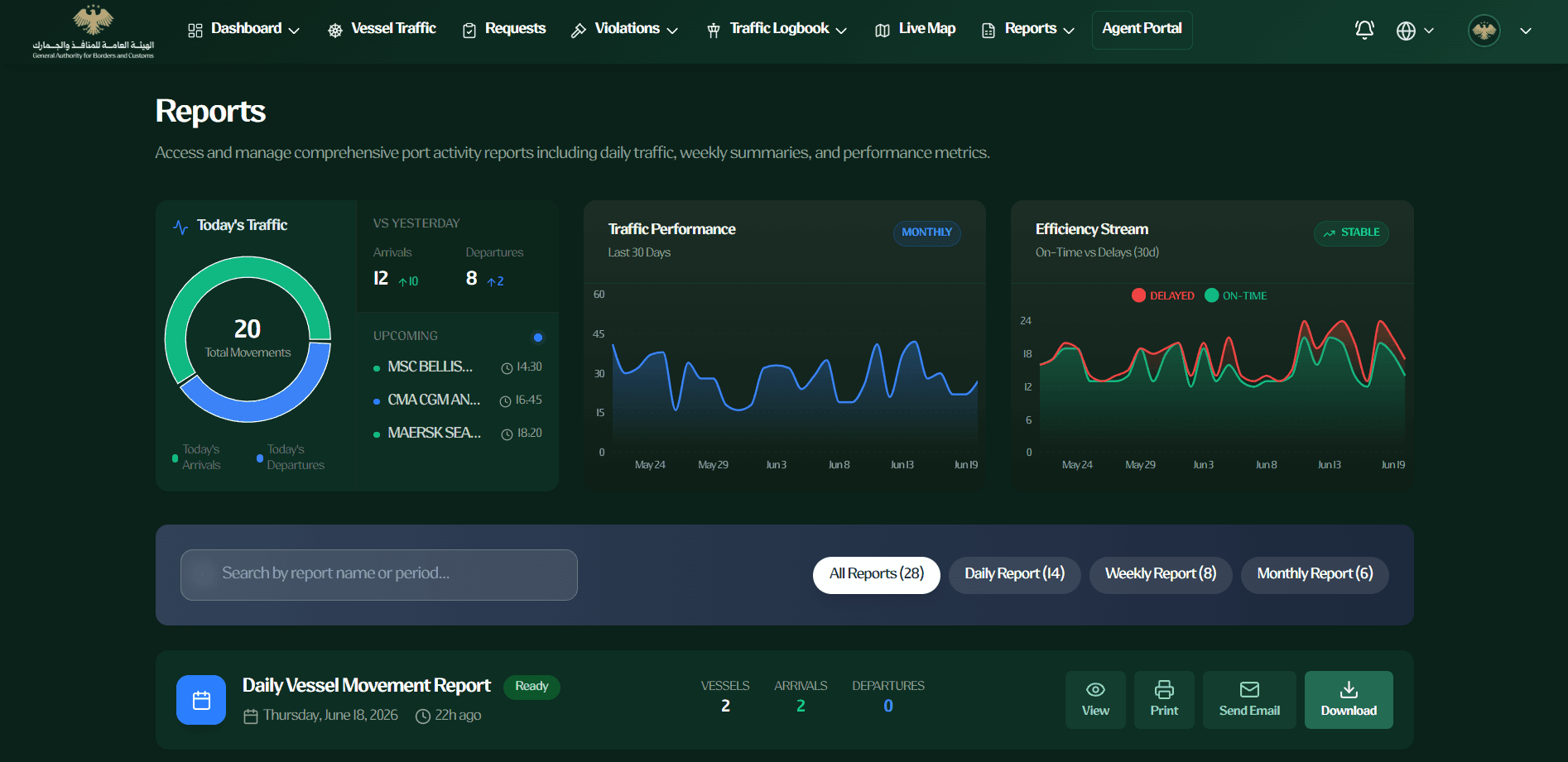Open notifications bell
Screen dimensions: 1568x762
click(1364, 30)
